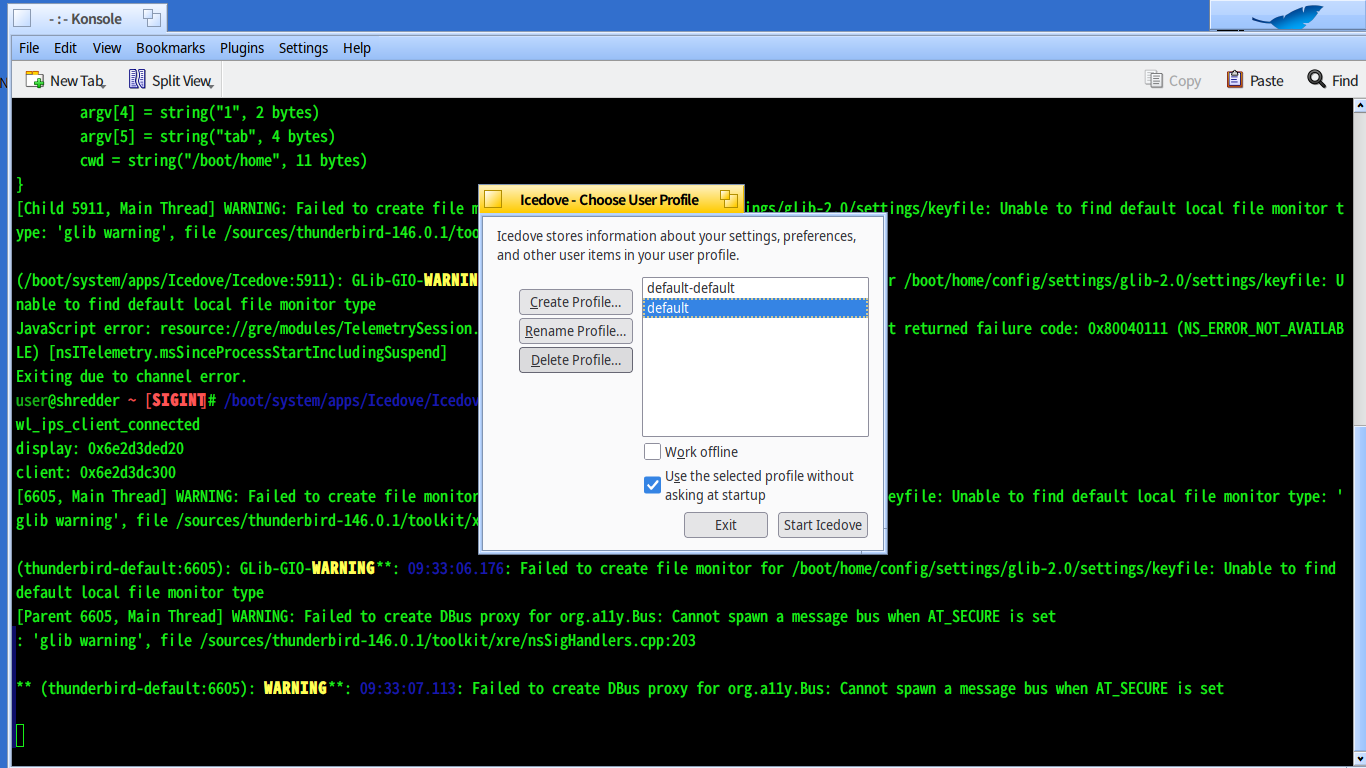Click the Paste clipboard icon
Screen dimensions: 1366x768
(1235, 80)
